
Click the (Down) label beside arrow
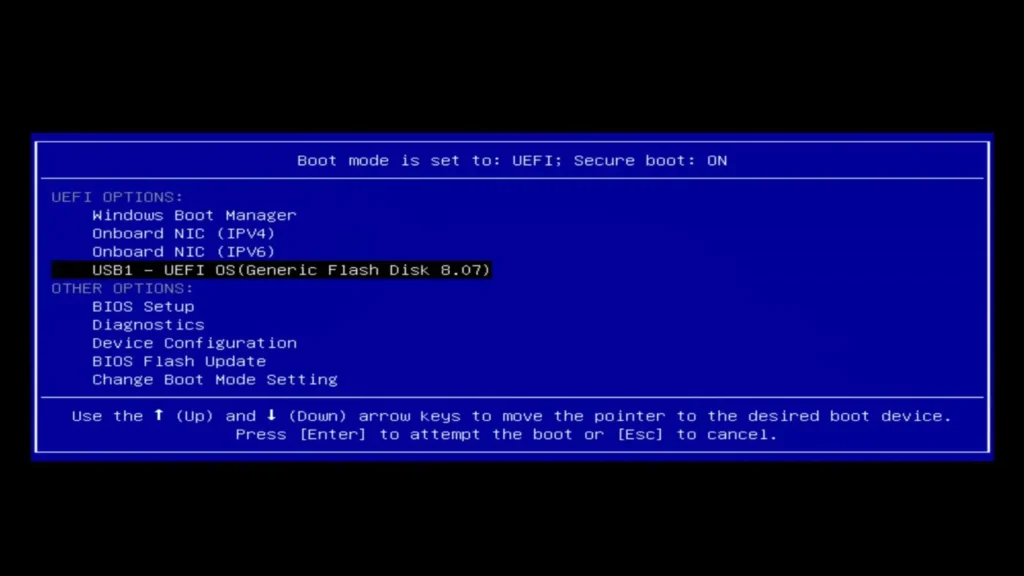(317, 417)
